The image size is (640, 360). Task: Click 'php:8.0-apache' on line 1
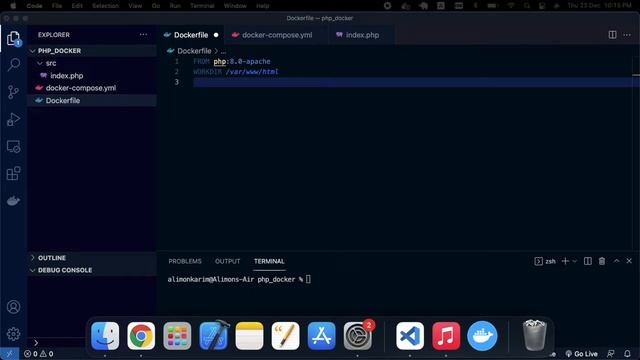tap(242, 62)
